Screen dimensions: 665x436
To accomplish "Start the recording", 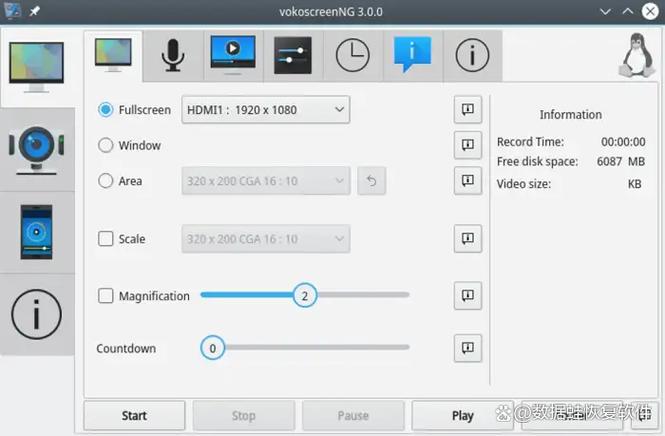I will (x=134, y=416).
